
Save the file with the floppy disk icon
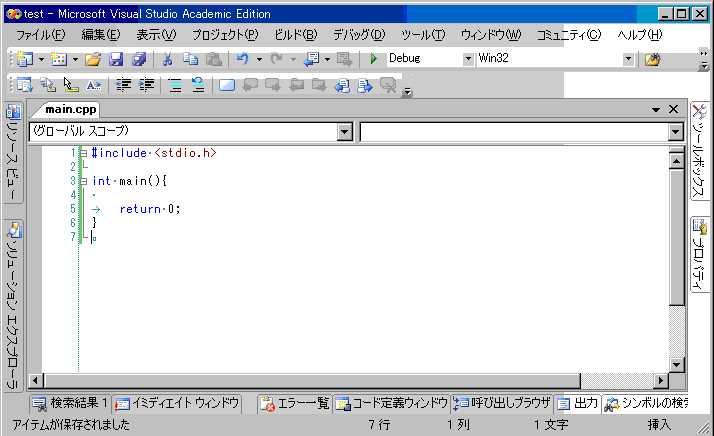[x=116, y=59]
